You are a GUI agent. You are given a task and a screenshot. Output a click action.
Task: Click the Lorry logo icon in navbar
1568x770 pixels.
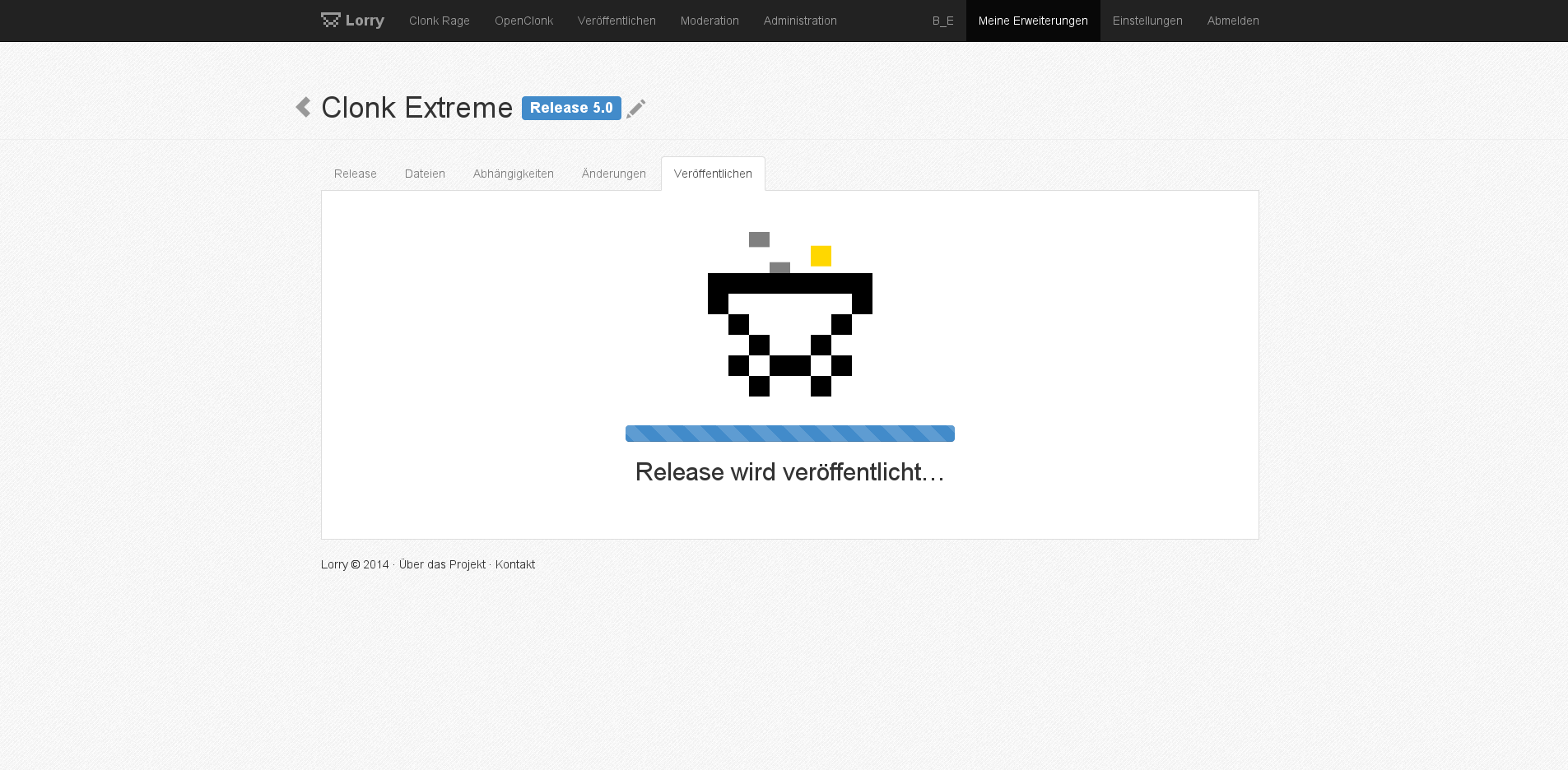coord(330,20)
